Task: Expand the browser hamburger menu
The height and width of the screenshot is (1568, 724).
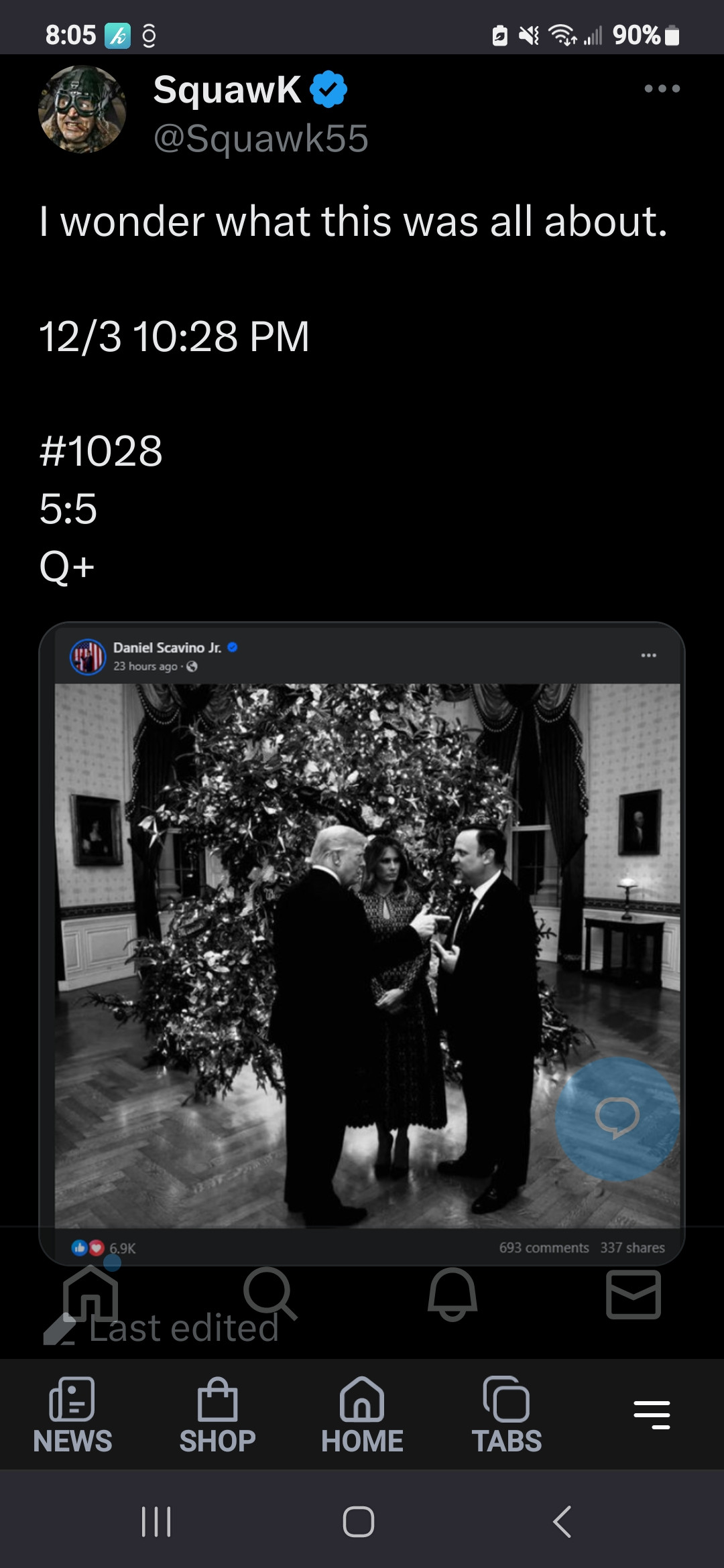Action: (x=652, y=1415)
